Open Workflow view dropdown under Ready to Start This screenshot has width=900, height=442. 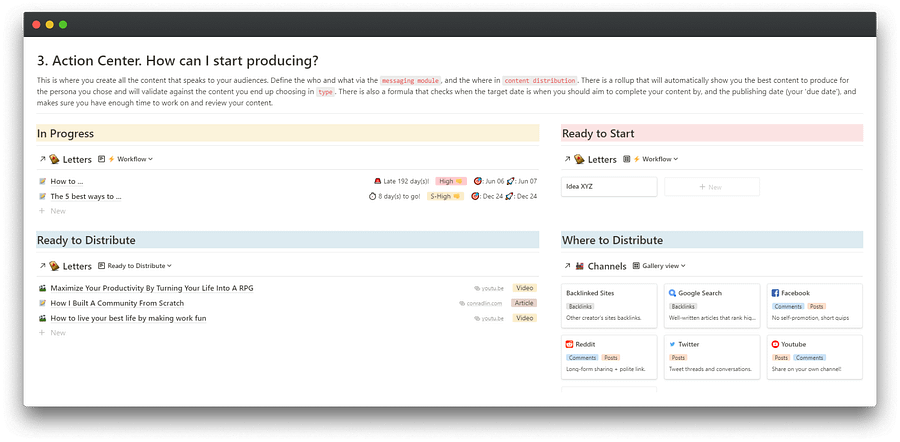click(x=651, y=159)
